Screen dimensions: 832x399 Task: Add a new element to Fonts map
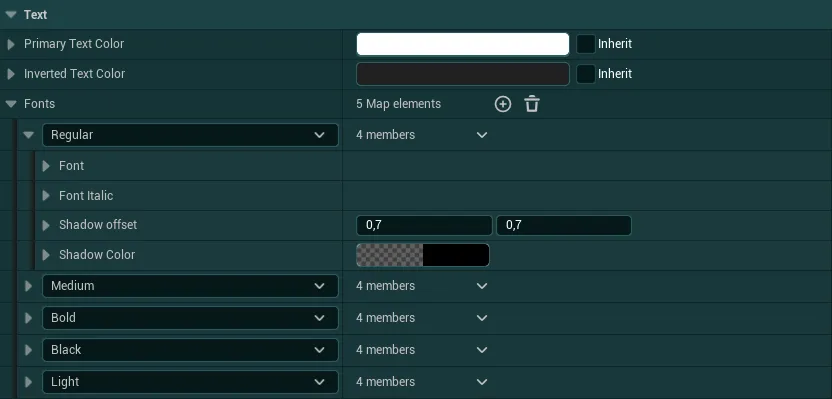502,104
